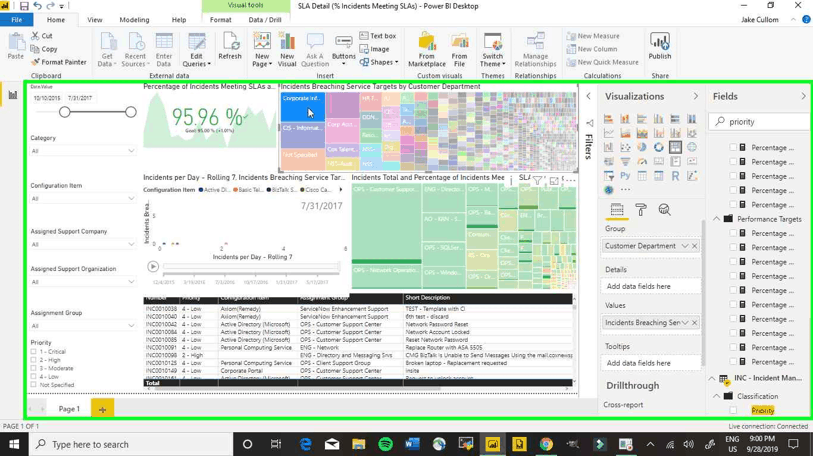Insert a Text box
The image size is (815, 457).
click(x=378, y=36)
